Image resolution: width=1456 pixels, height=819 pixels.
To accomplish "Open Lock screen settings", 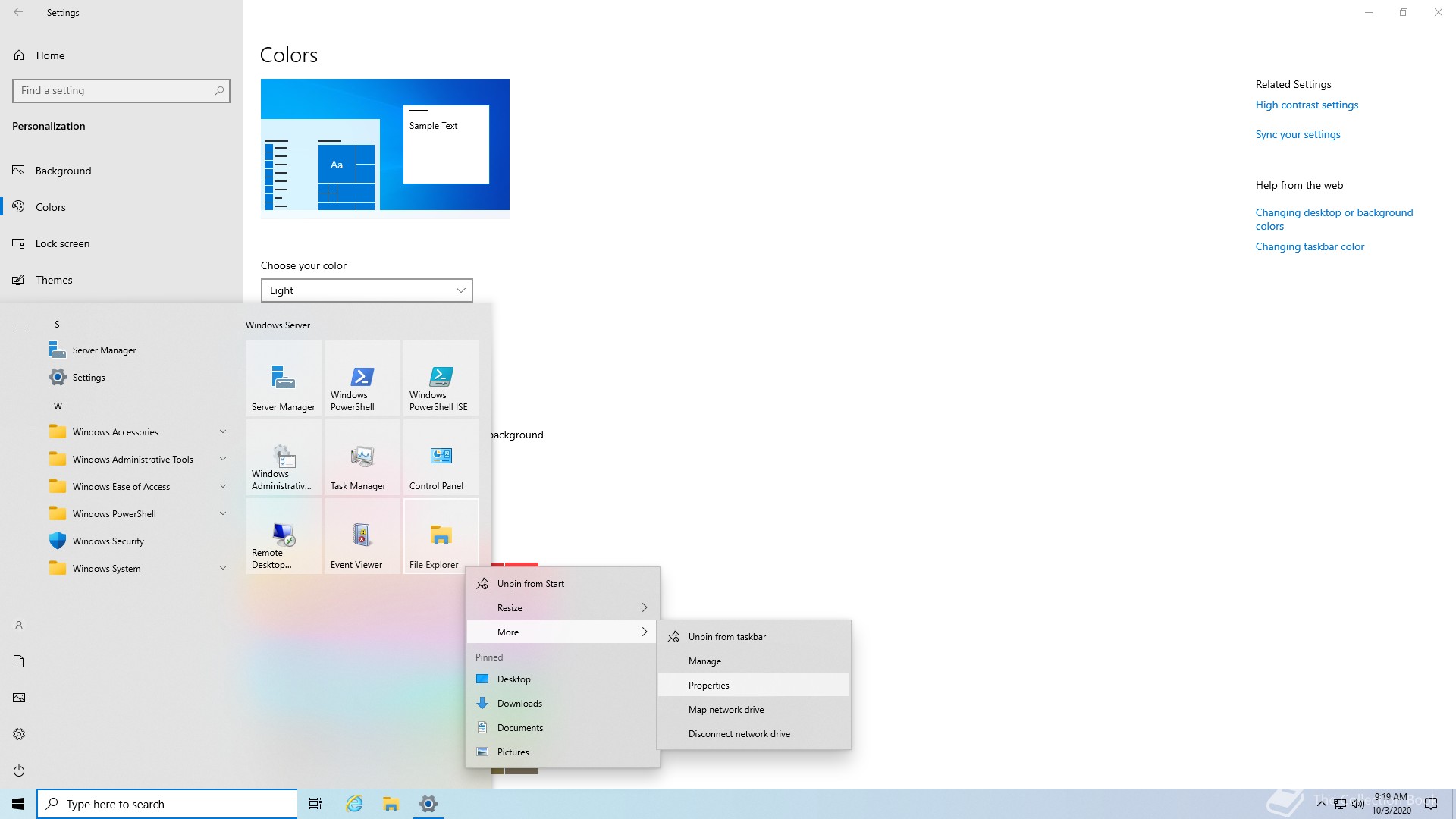I will coord(121,243).
